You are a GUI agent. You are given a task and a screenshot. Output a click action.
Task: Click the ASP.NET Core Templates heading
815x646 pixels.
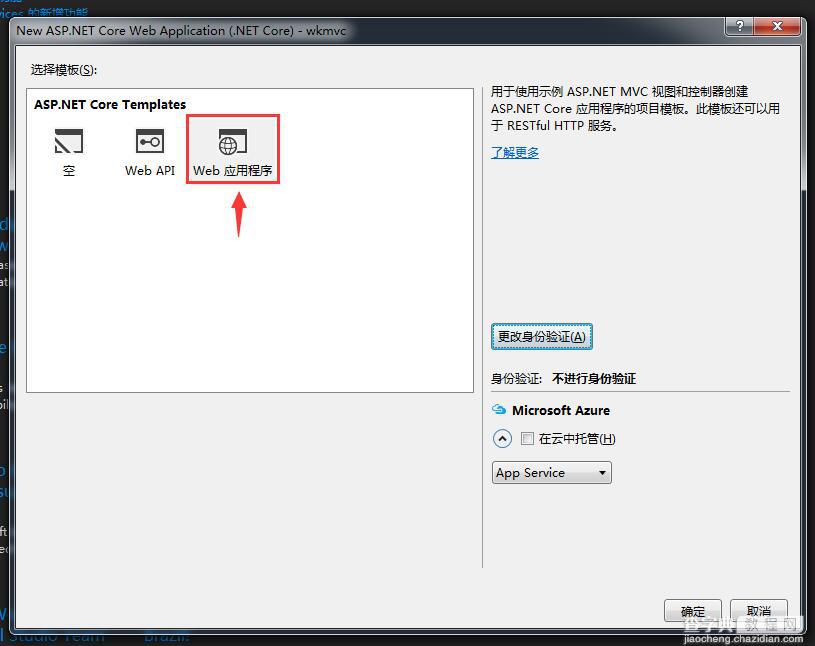pyautogui.click(x=110, y=104)
